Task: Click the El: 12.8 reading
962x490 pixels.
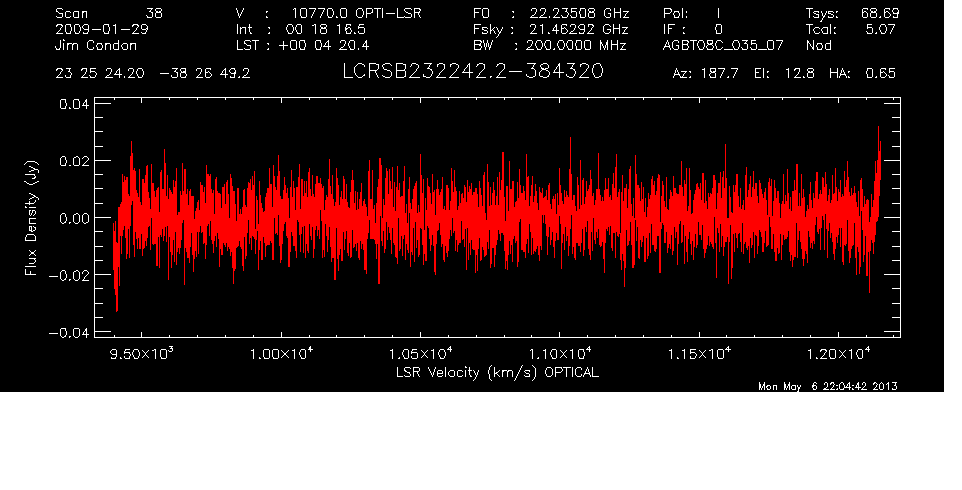Action: pyautogui.click(x=784, y=74)
